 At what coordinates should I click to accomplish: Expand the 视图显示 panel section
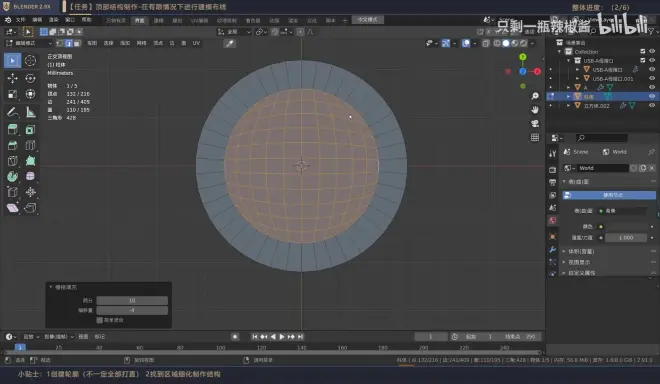pyautogui.click(x=579, y=262)
